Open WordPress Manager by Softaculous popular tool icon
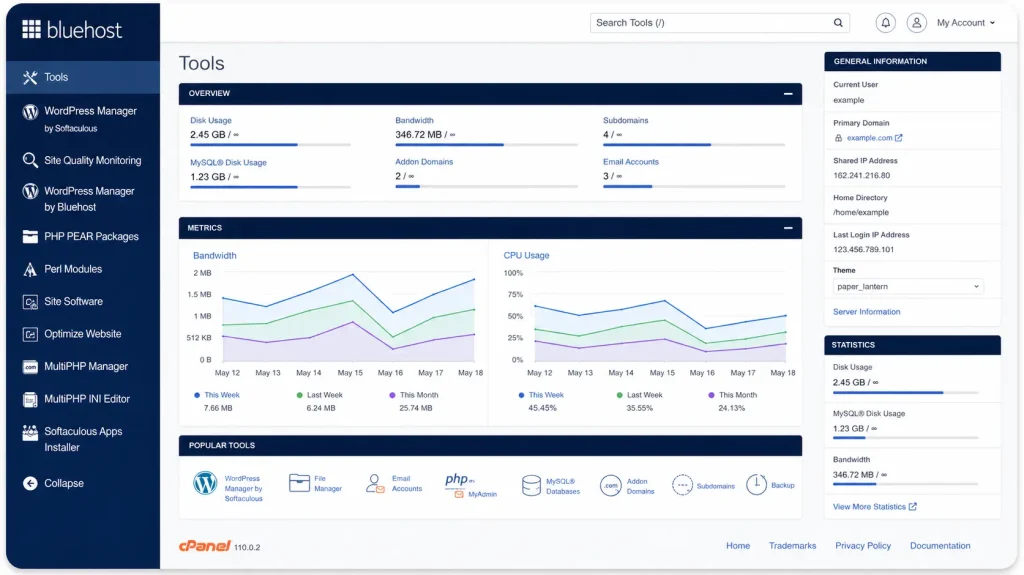1024x575 pixels. [205, 484]
